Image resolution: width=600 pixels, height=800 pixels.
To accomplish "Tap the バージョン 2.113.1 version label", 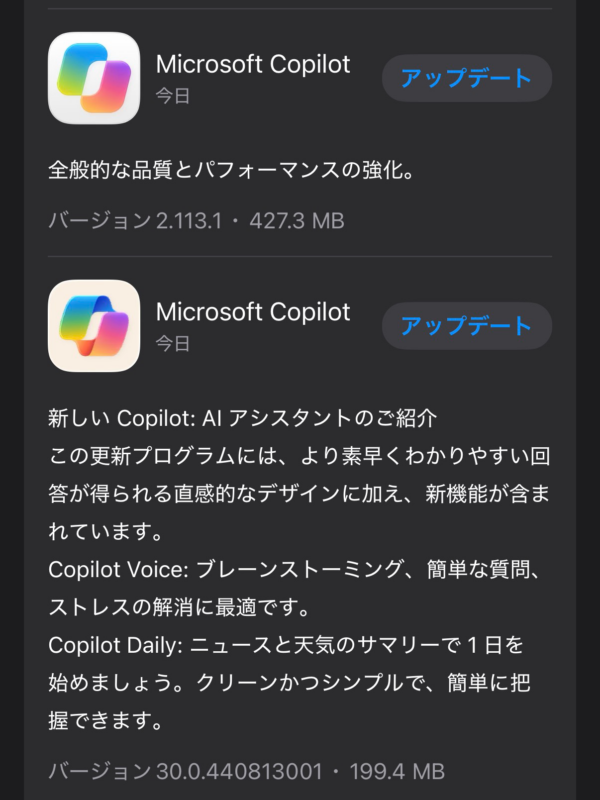I will coord(135,221).
